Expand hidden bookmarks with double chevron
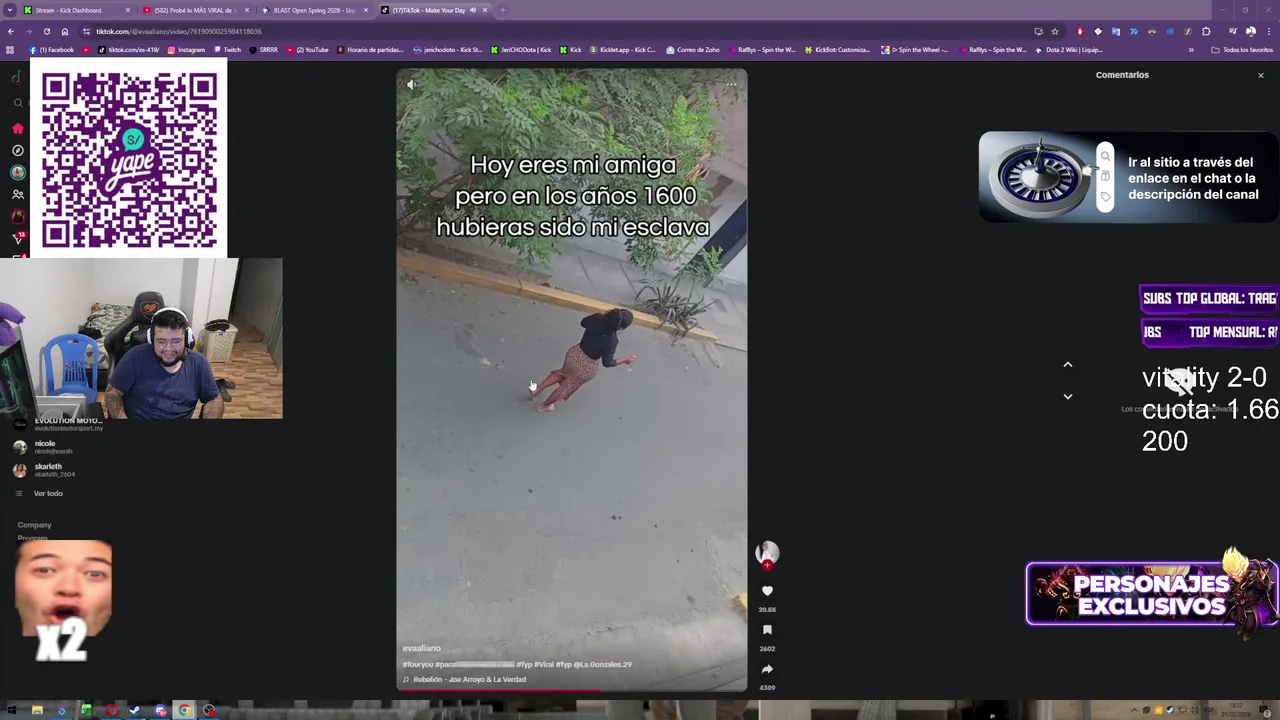The height and width of the screenshot is (720, 1280). point(1191,49)
